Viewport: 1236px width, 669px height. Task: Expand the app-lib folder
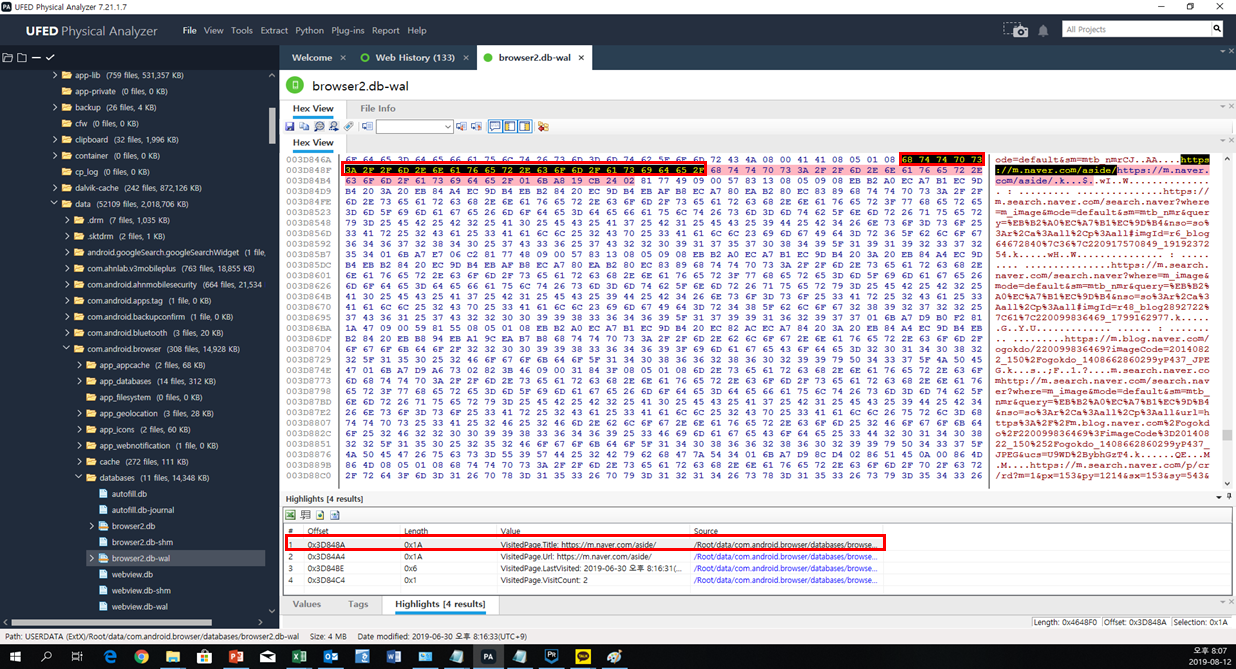pyautogui.click(x=56, y=75)
